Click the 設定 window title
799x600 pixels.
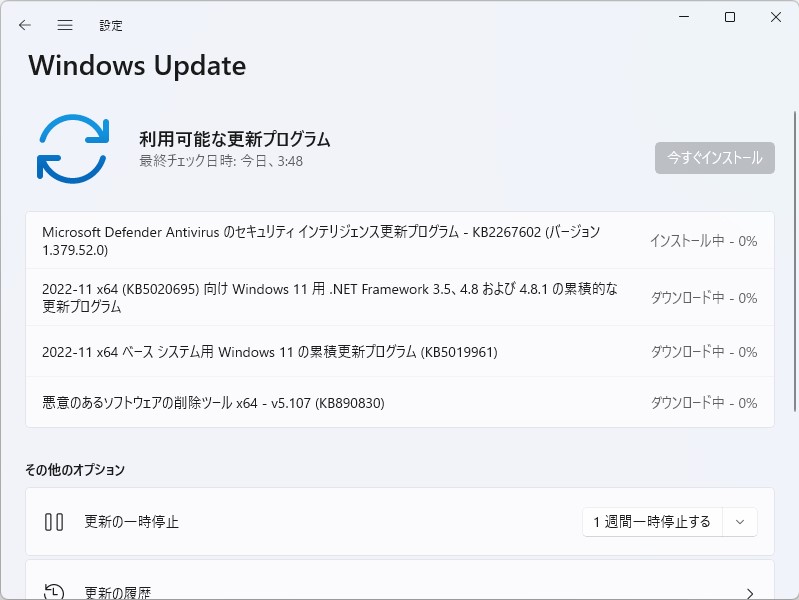click(111, 25)
